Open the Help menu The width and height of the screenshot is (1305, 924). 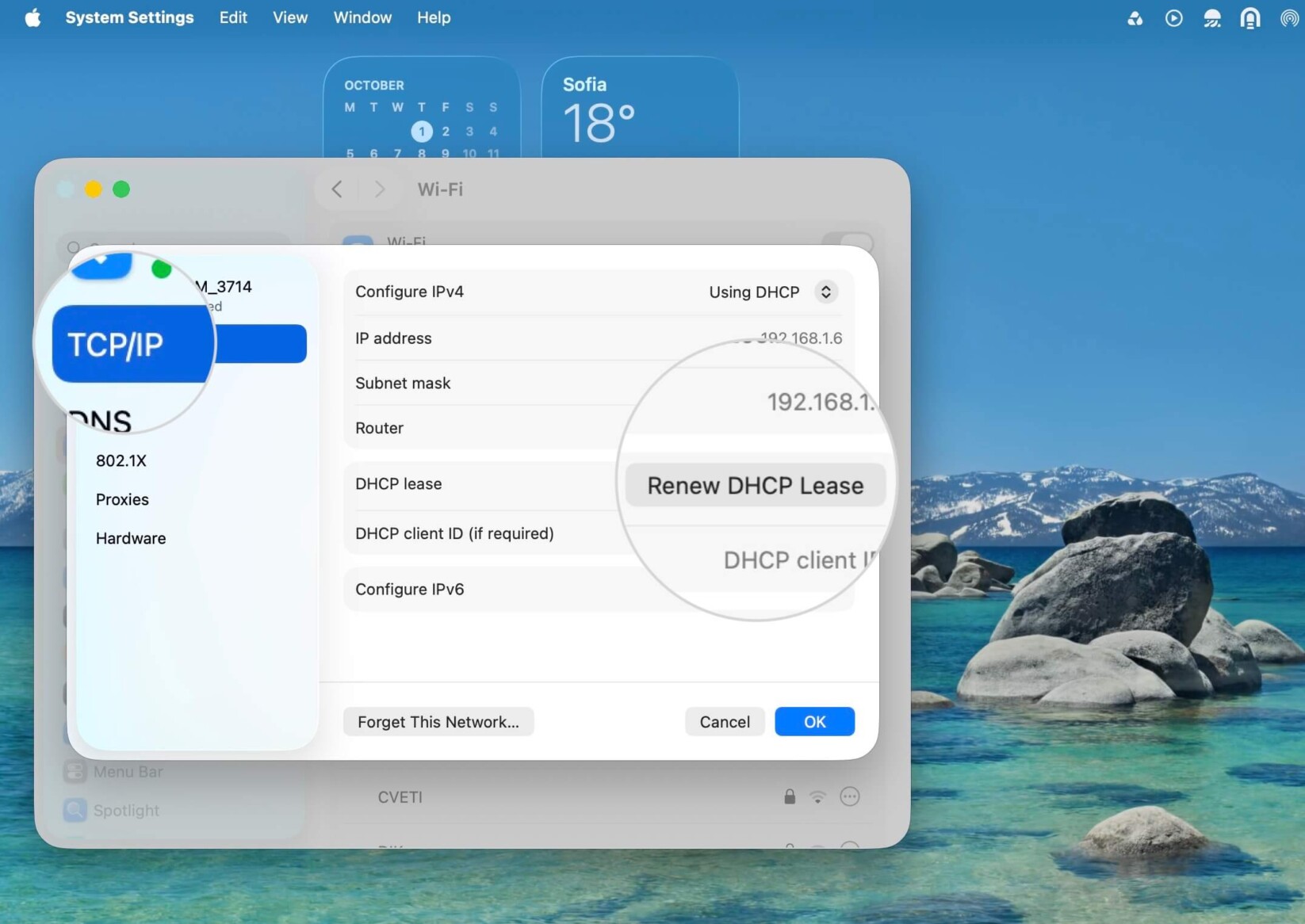click(x=434, y=17)
